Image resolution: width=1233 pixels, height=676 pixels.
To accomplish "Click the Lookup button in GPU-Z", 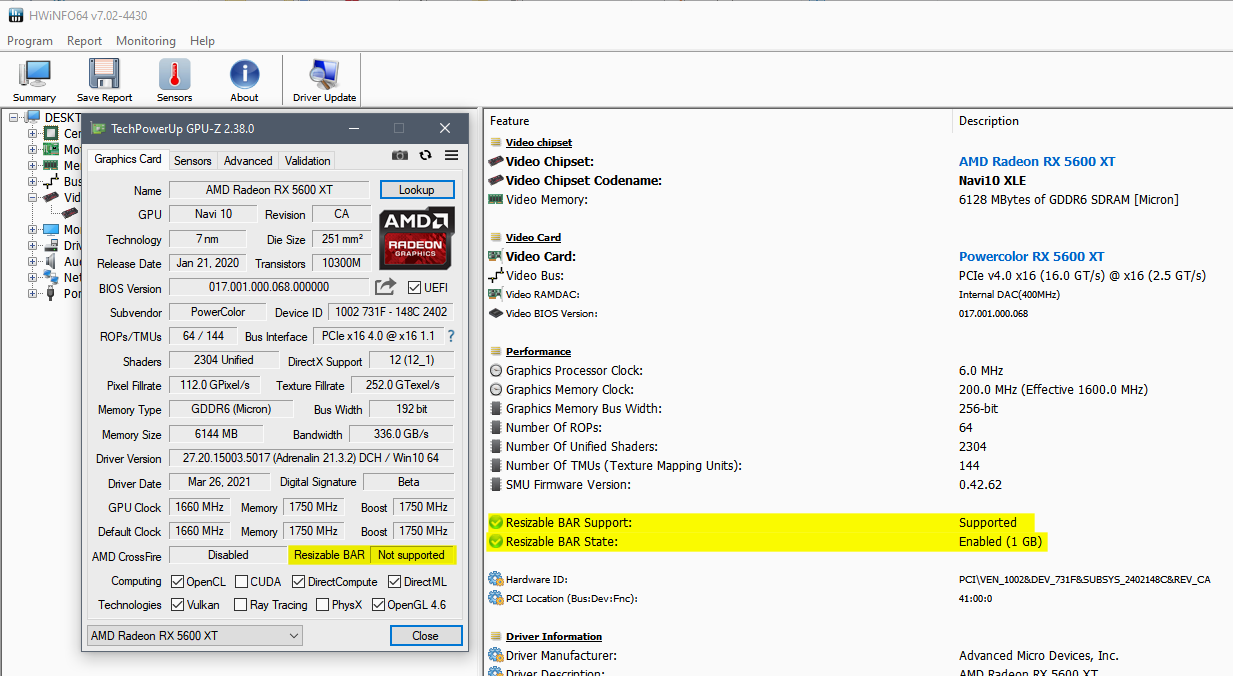I will point(417,189).
